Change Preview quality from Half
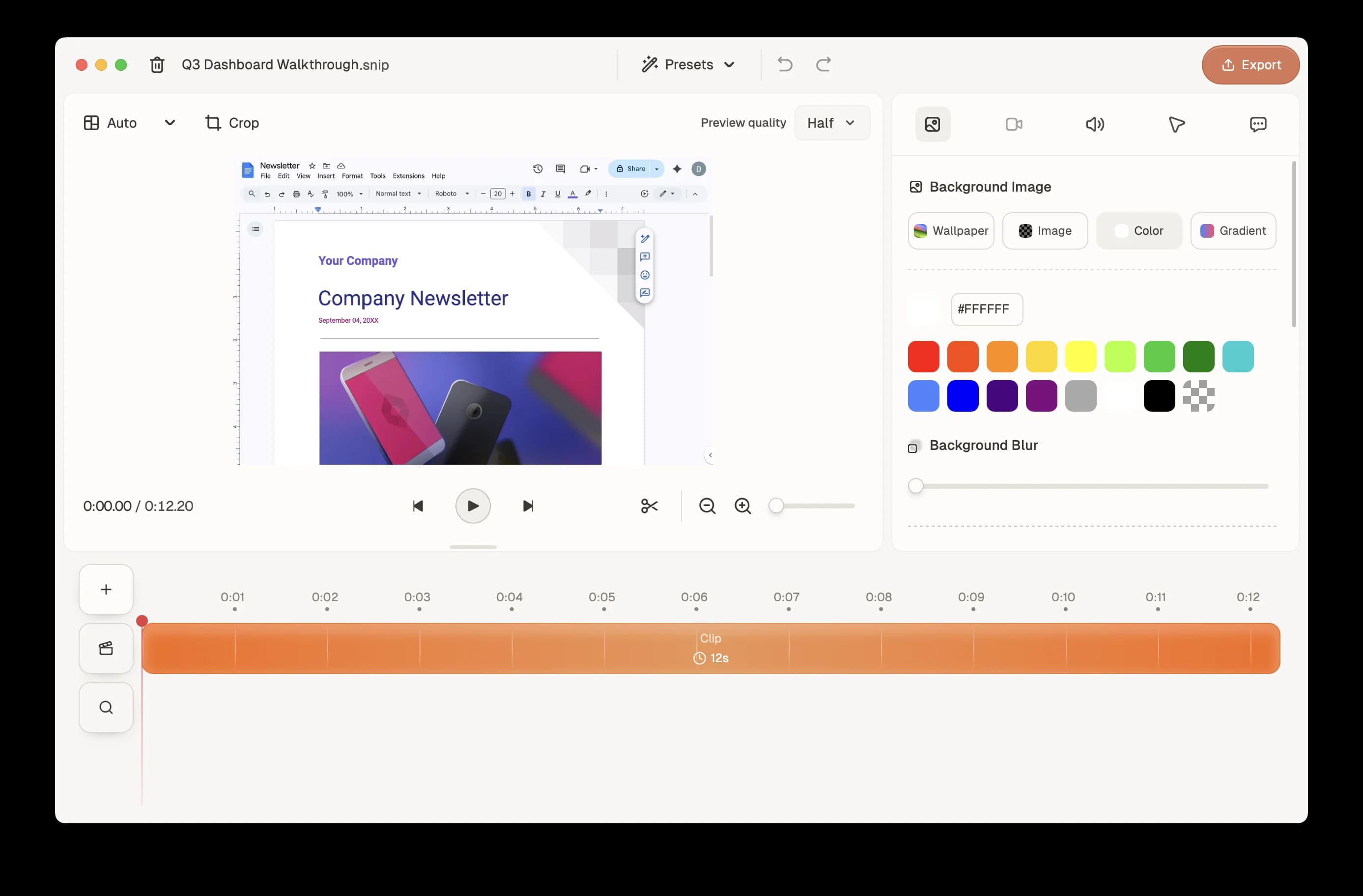 [x=832, y=122]
